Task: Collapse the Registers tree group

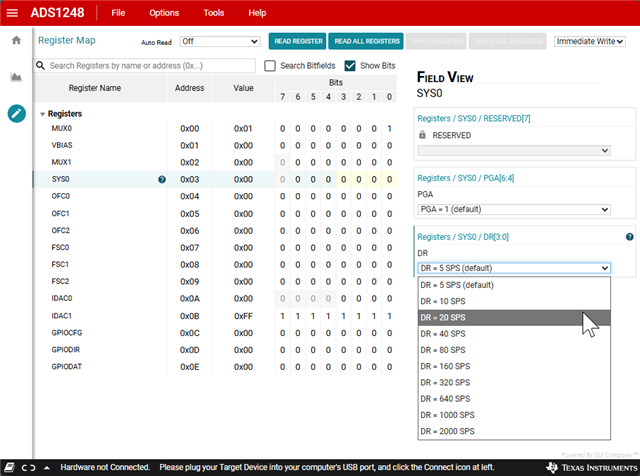Action: (x=42, y=114)
